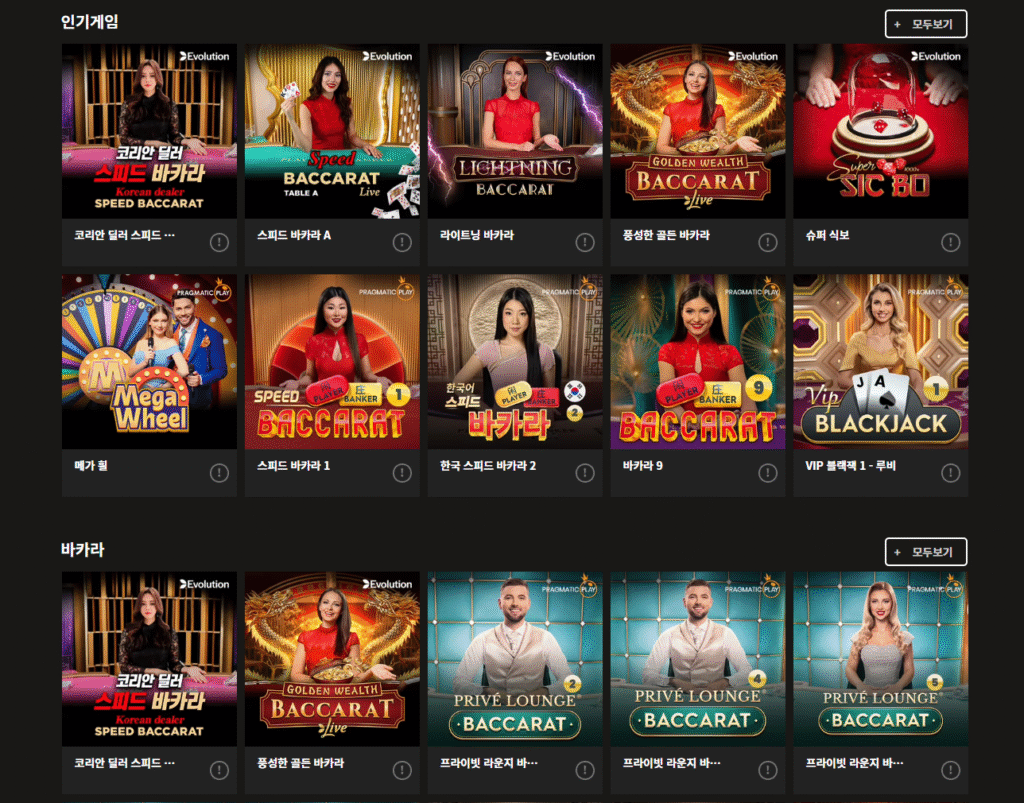This screenshot has width=1024, height=803.
Task: Click info icon next to 메가 휠
Action: click(x=219, y=473)
